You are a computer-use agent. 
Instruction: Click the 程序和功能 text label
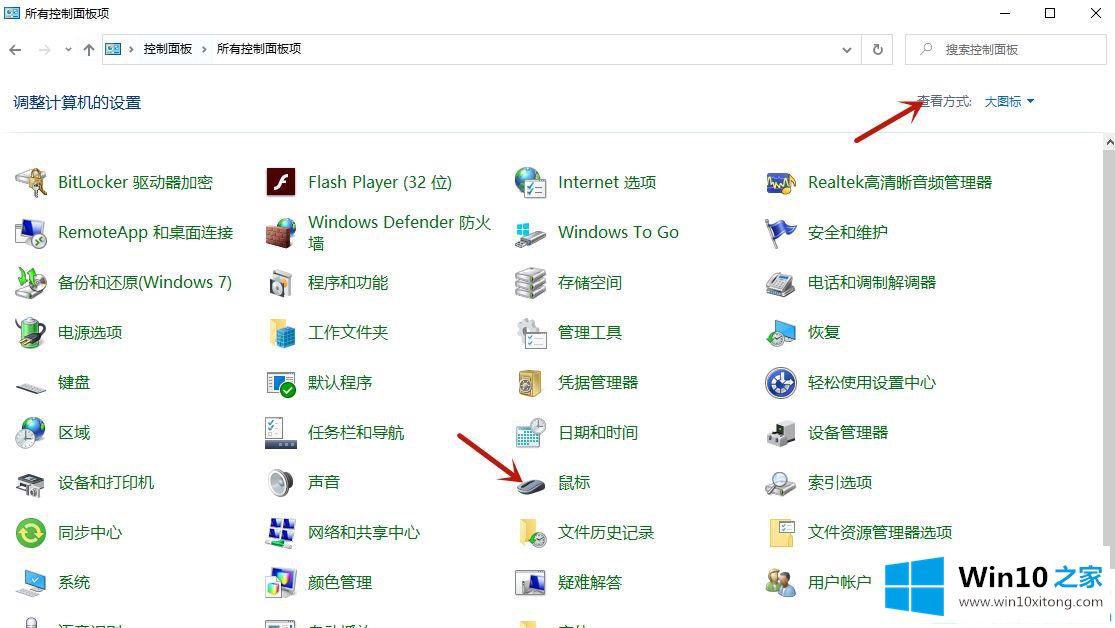348,283
